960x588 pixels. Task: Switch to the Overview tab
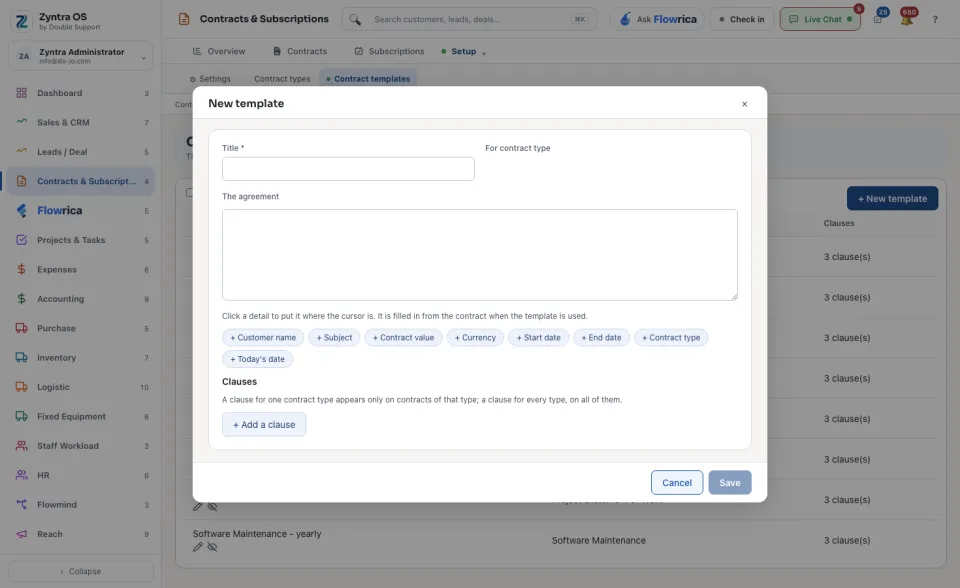[219, 51]
